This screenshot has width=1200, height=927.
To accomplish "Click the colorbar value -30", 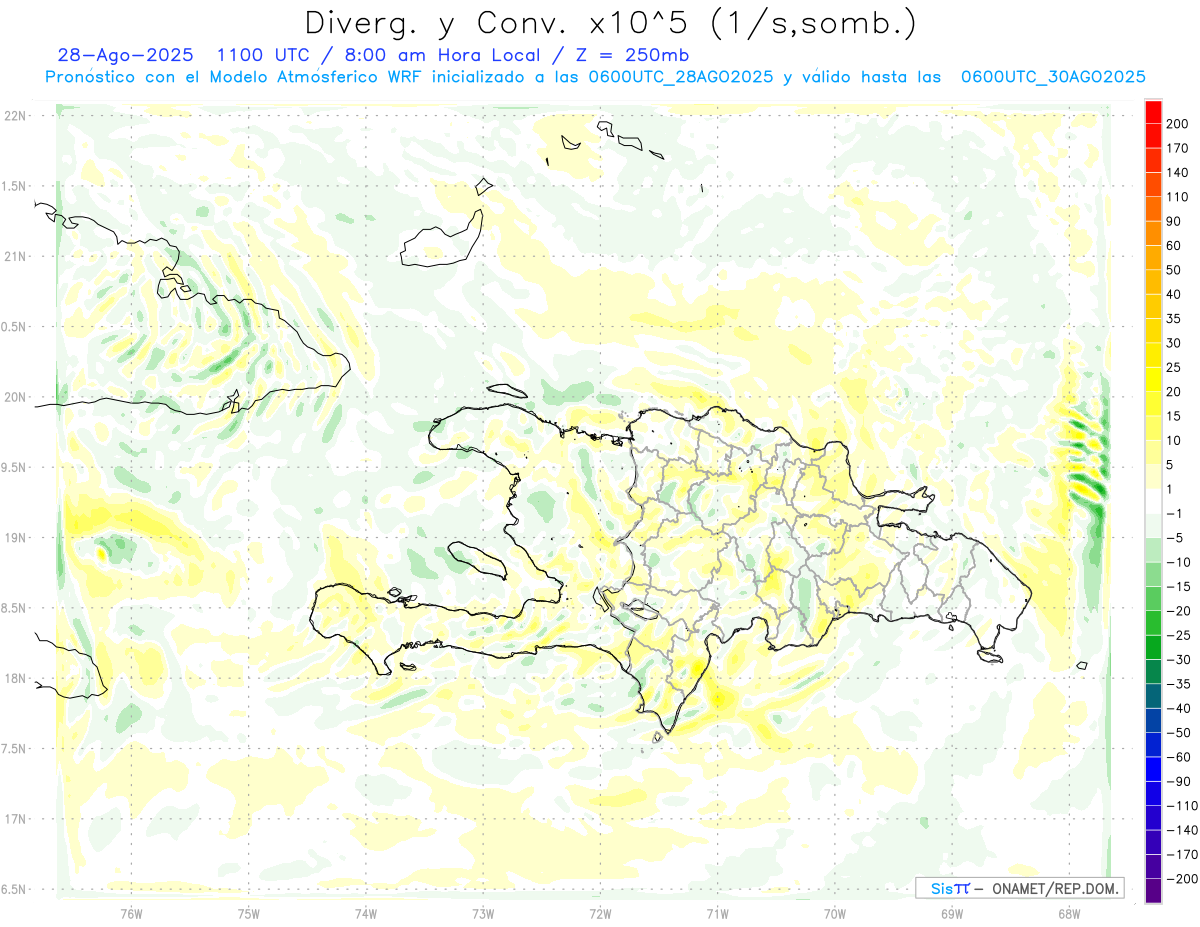I will click(1181, 659).
